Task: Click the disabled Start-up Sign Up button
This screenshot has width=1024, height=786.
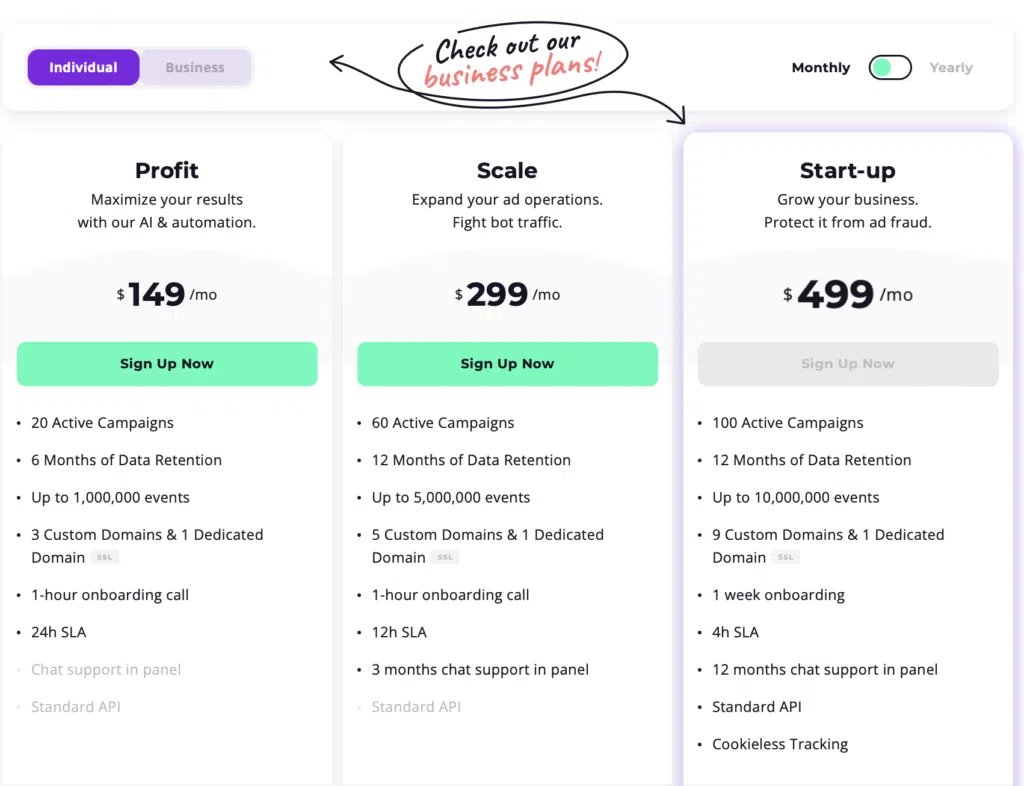Action: [848, 364]
